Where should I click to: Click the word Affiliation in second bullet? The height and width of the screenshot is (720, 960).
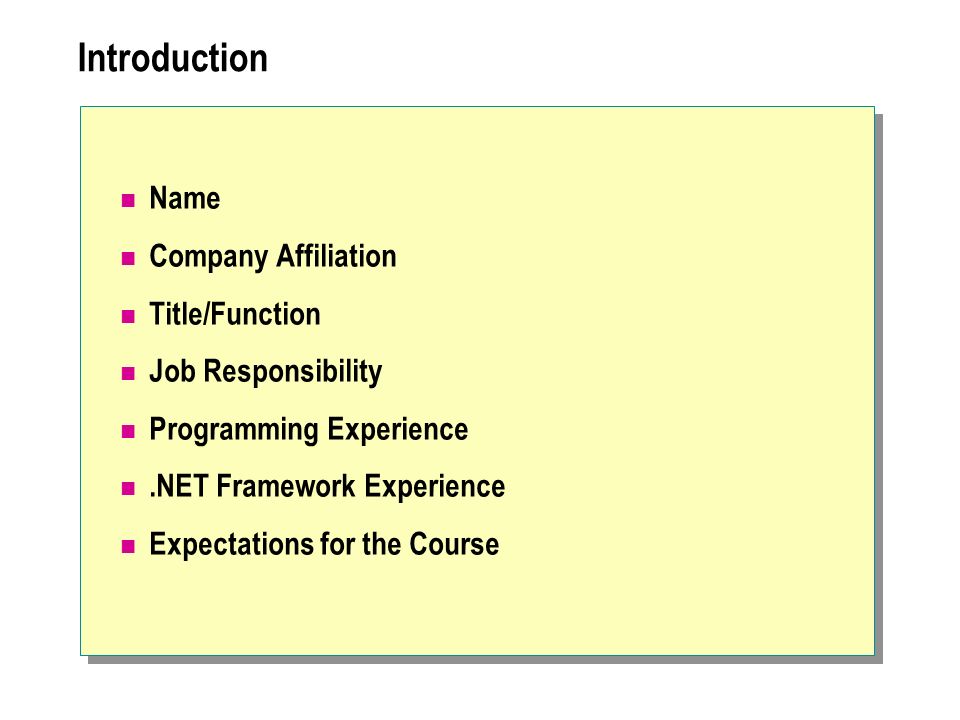(336, 256)
